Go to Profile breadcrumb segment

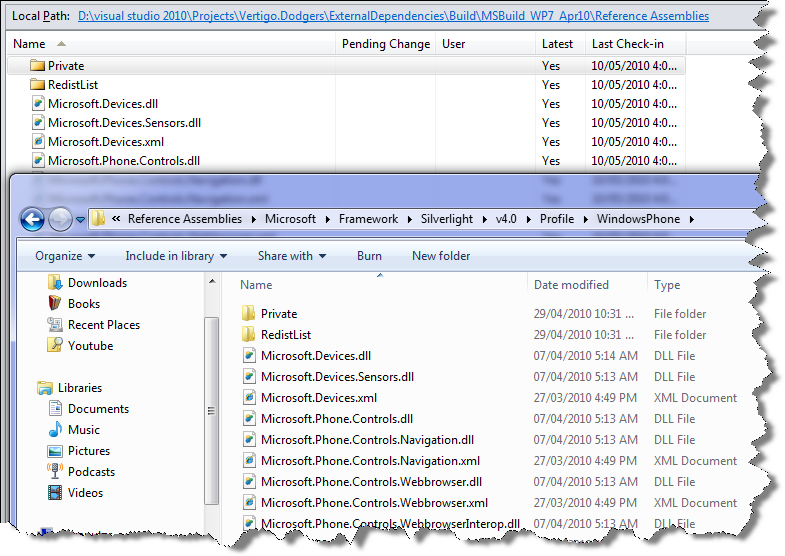(557, 219)
